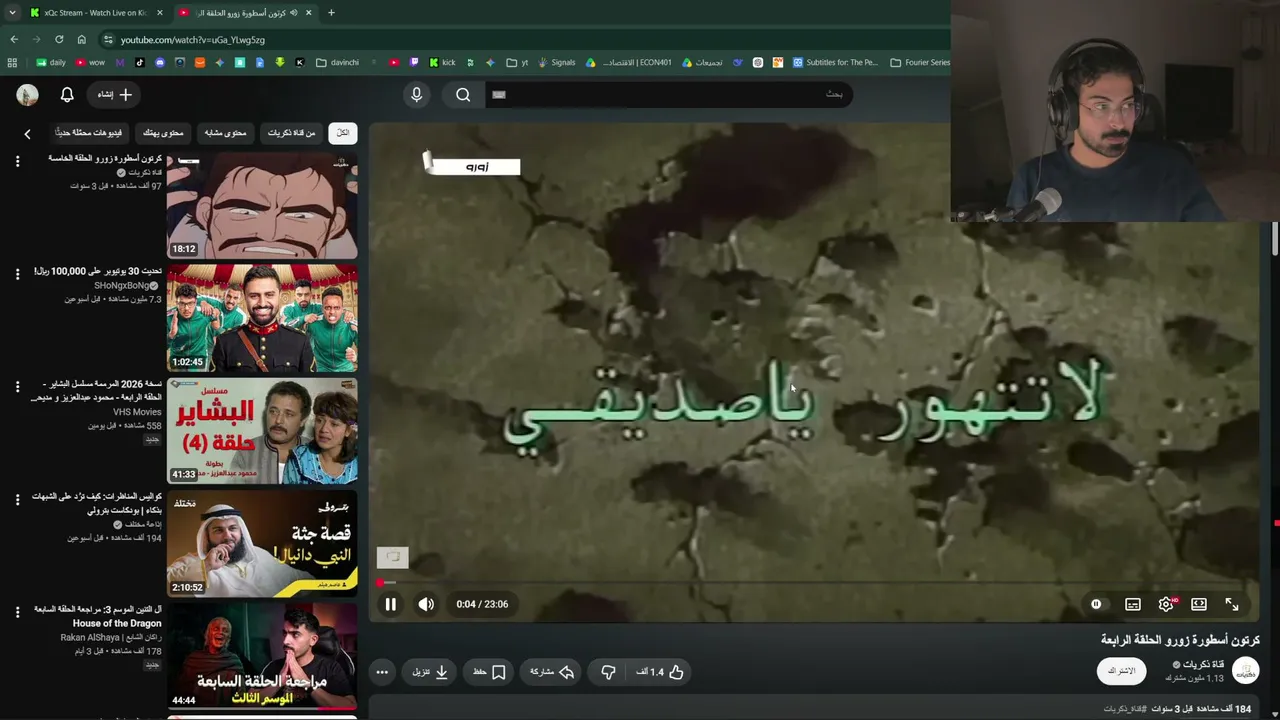Select the محتوى يهمّك filter chip
This screenshot has width=1280, height=720.
163,133
